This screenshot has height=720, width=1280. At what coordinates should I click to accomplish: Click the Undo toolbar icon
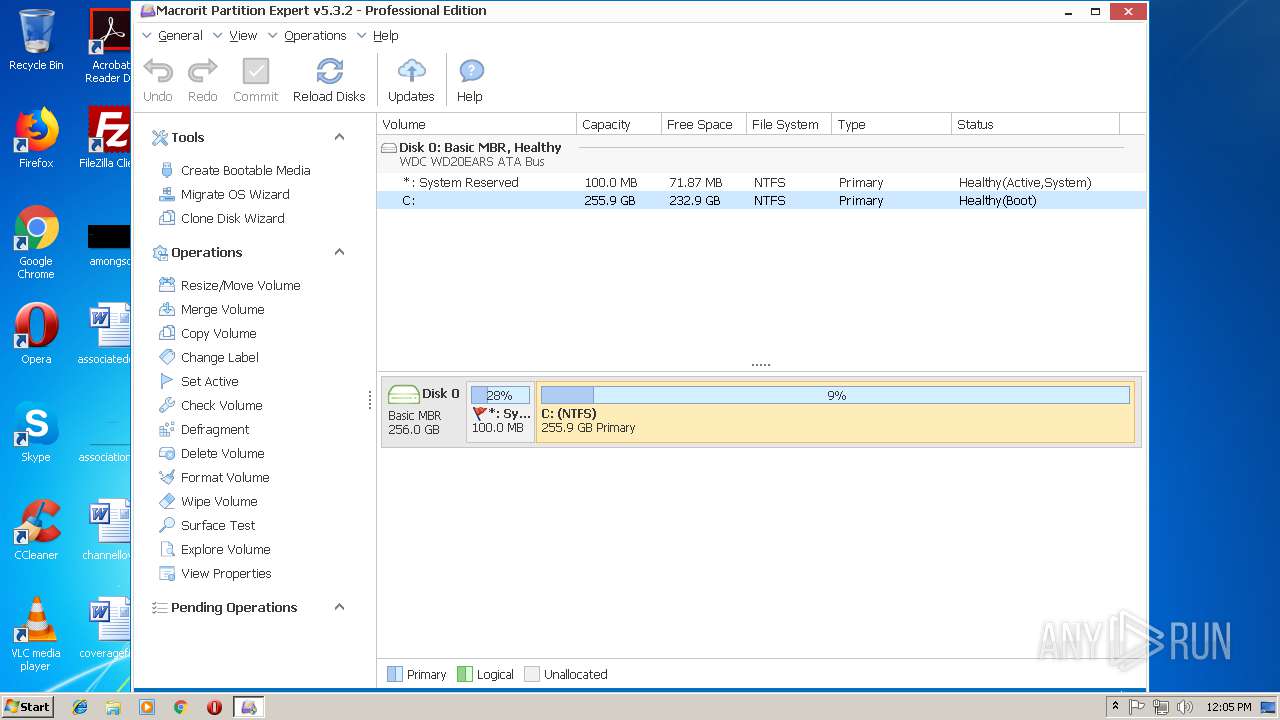point(158,71)
